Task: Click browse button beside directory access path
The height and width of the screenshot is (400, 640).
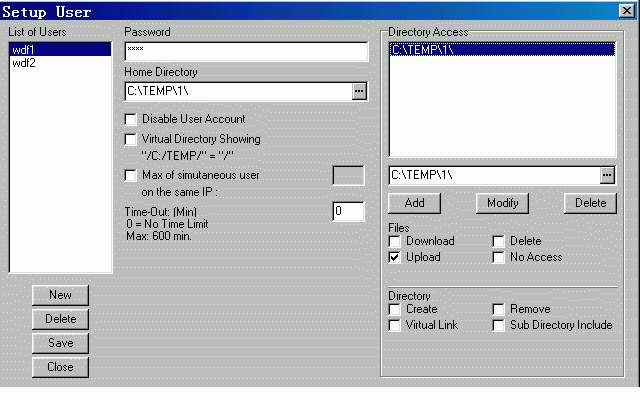Action: tap(607, 175)
